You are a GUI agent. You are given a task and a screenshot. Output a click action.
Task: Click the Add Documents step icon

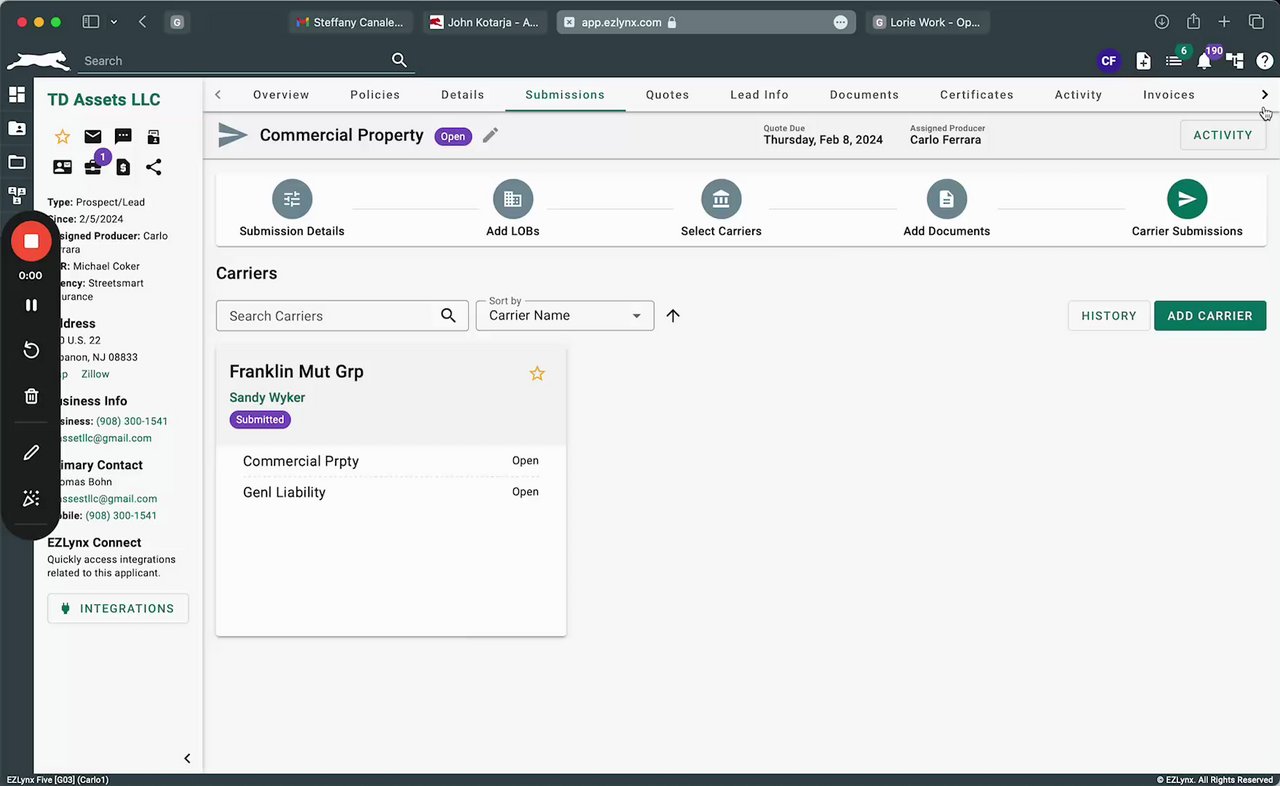(x=946, y=199)
